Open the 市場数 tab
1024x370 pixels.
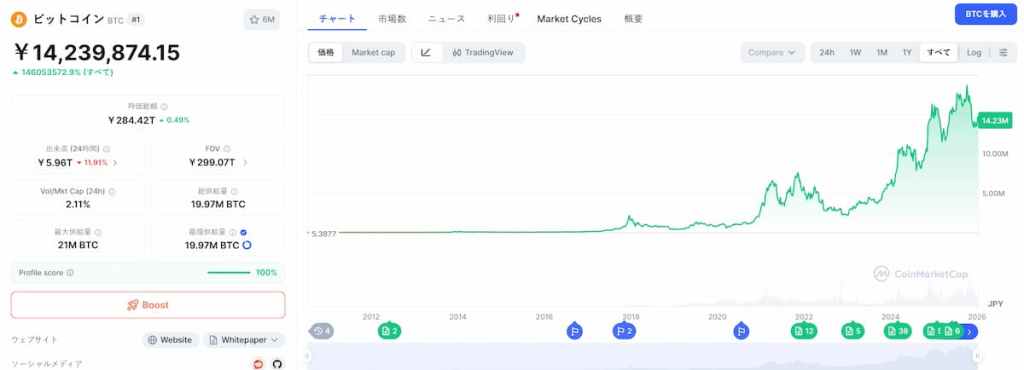pyautogui.click(x=392, y=19)
